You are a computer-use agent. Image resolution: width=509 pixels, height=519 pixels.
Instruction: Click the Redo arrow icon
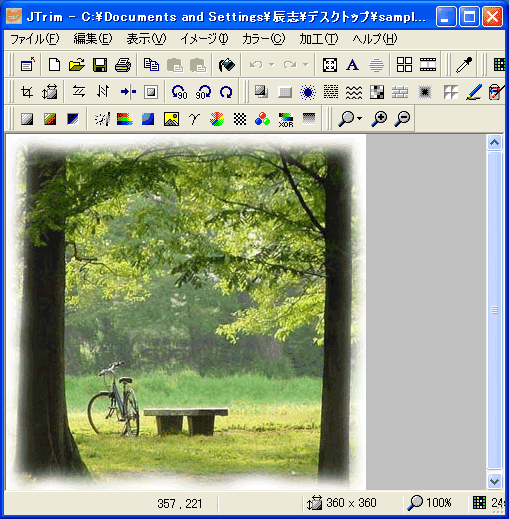click(290, 65)
